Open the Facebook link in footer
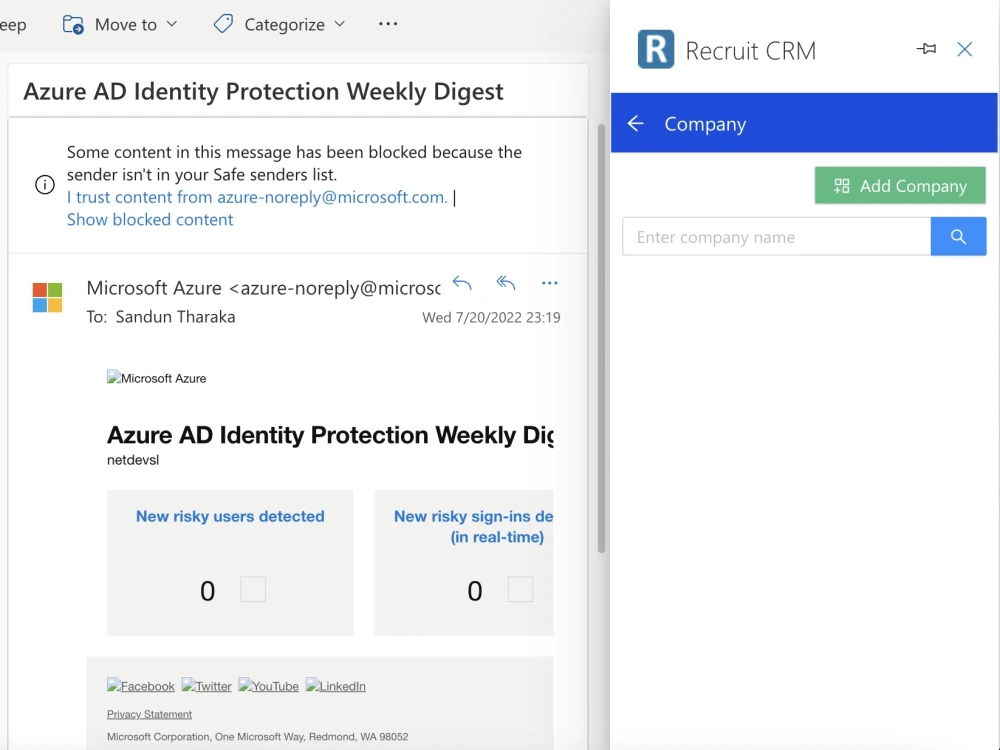Image resolution: width=1000 pixels, height=750 pixels. pyautogui.click(x=141, y=686)
